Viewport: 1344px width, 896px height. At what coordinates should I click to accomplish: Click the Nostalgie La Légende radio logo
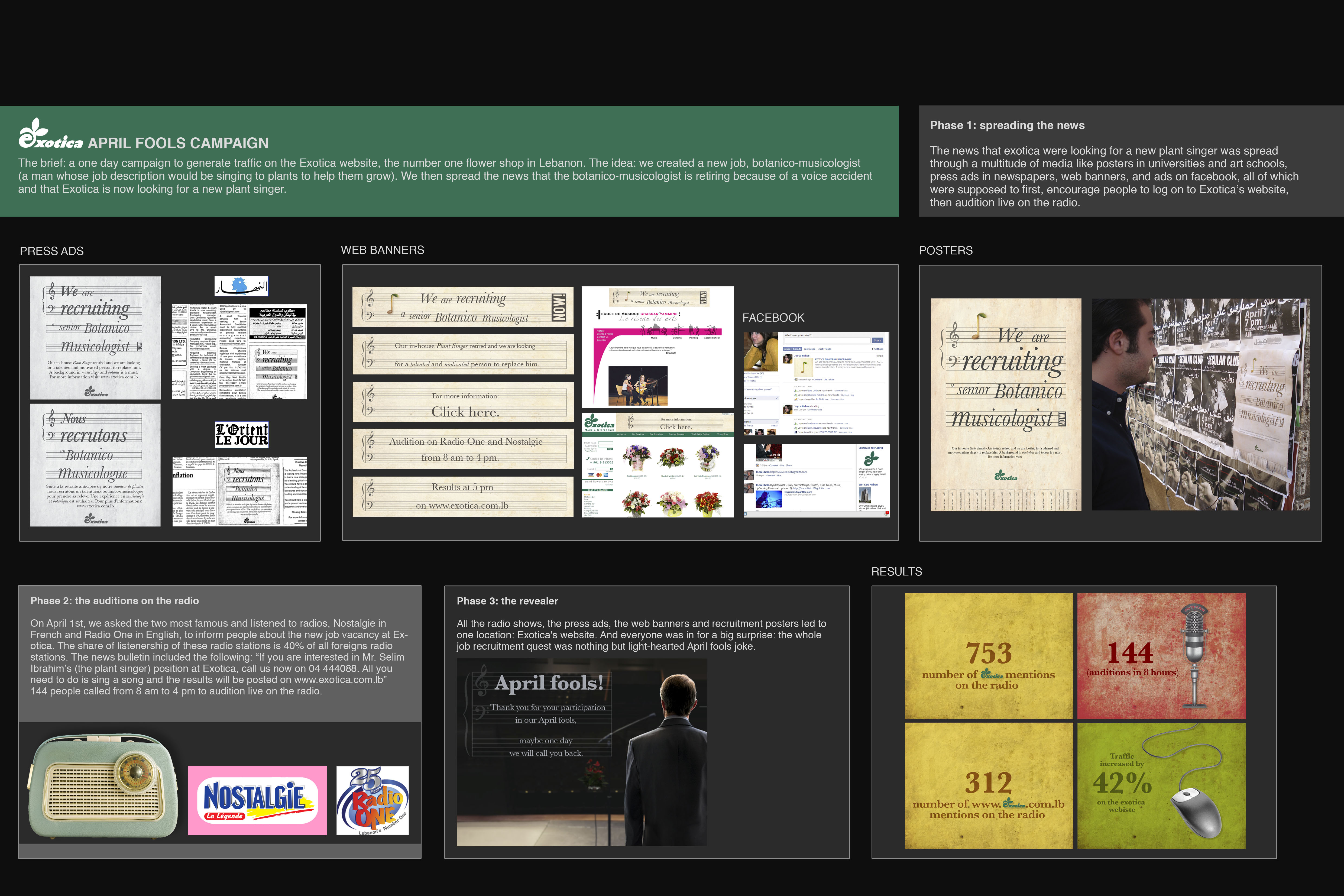[x=257, y=800]
